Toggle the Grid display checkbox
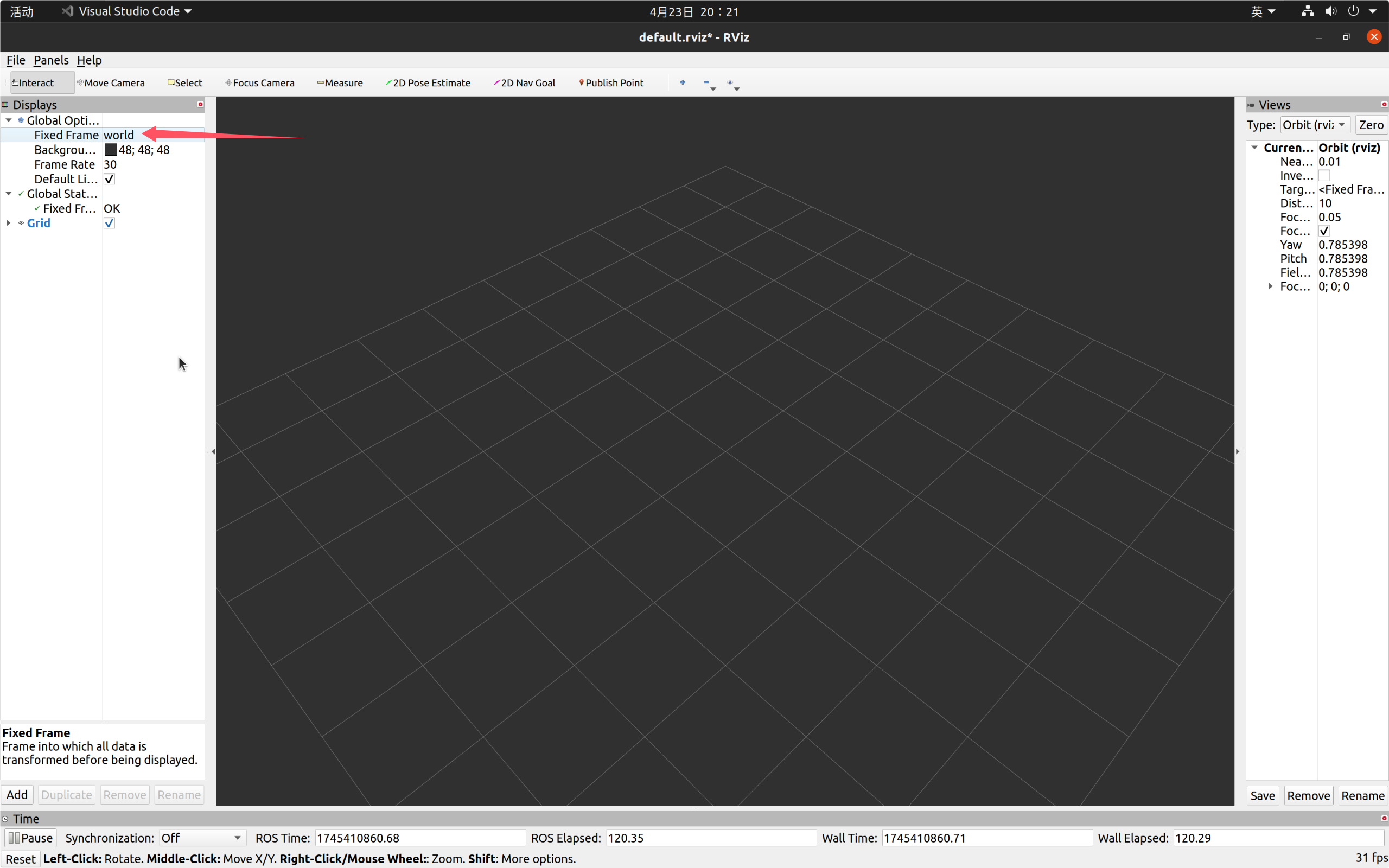Image resolution: width=1389 pixels, height=868 pixels. [109, 224]
